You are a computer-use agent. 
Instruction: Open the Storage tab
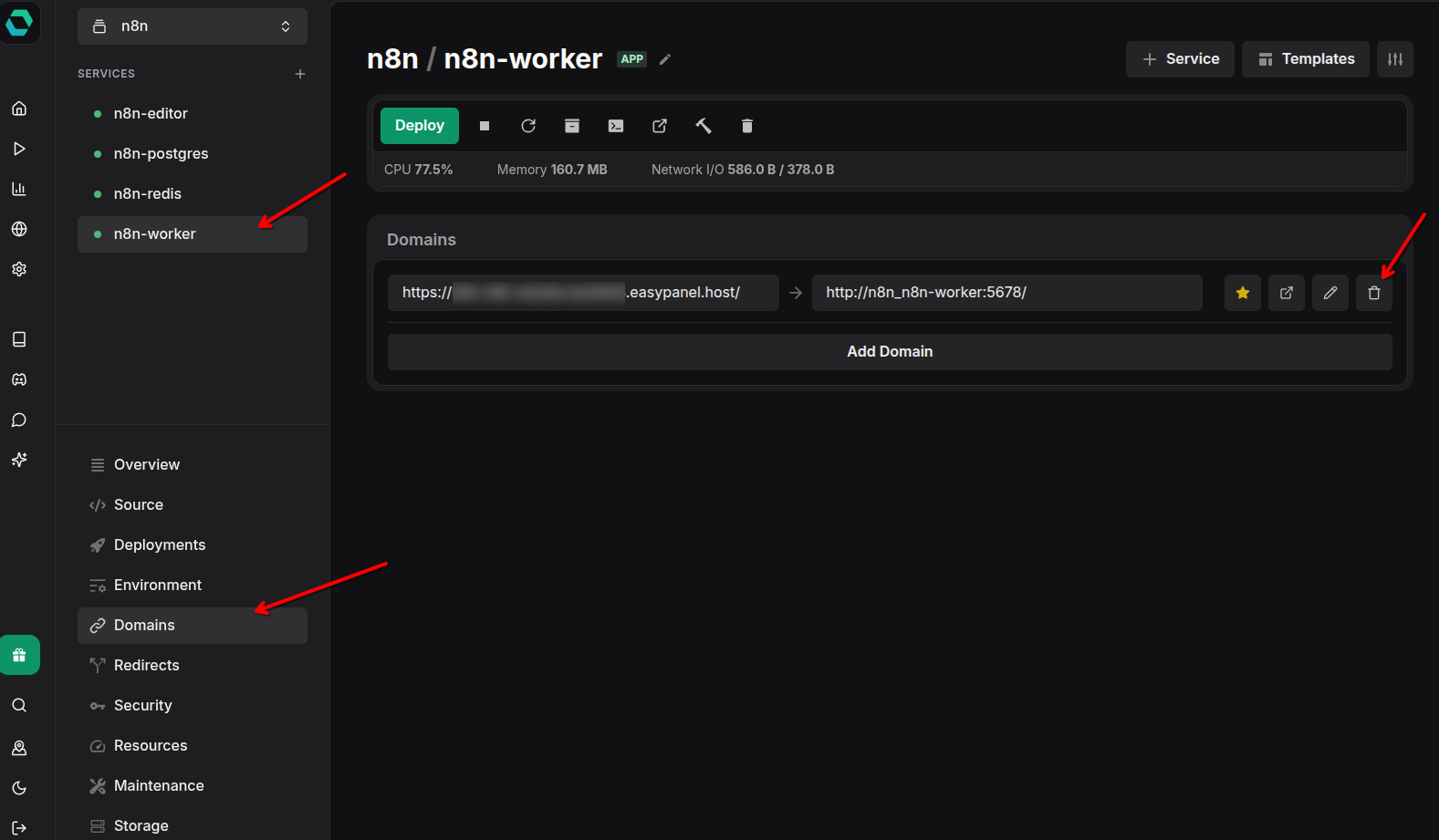coord(193,824)
